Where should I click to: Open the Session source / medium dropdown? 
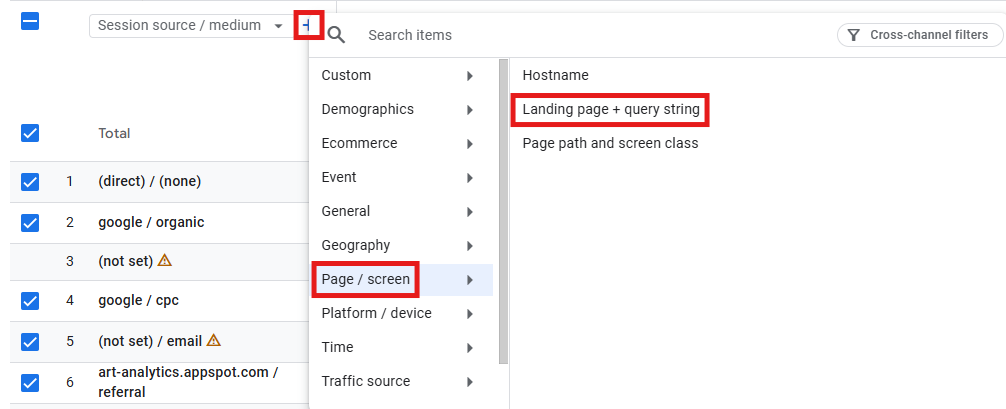(189, 26)
